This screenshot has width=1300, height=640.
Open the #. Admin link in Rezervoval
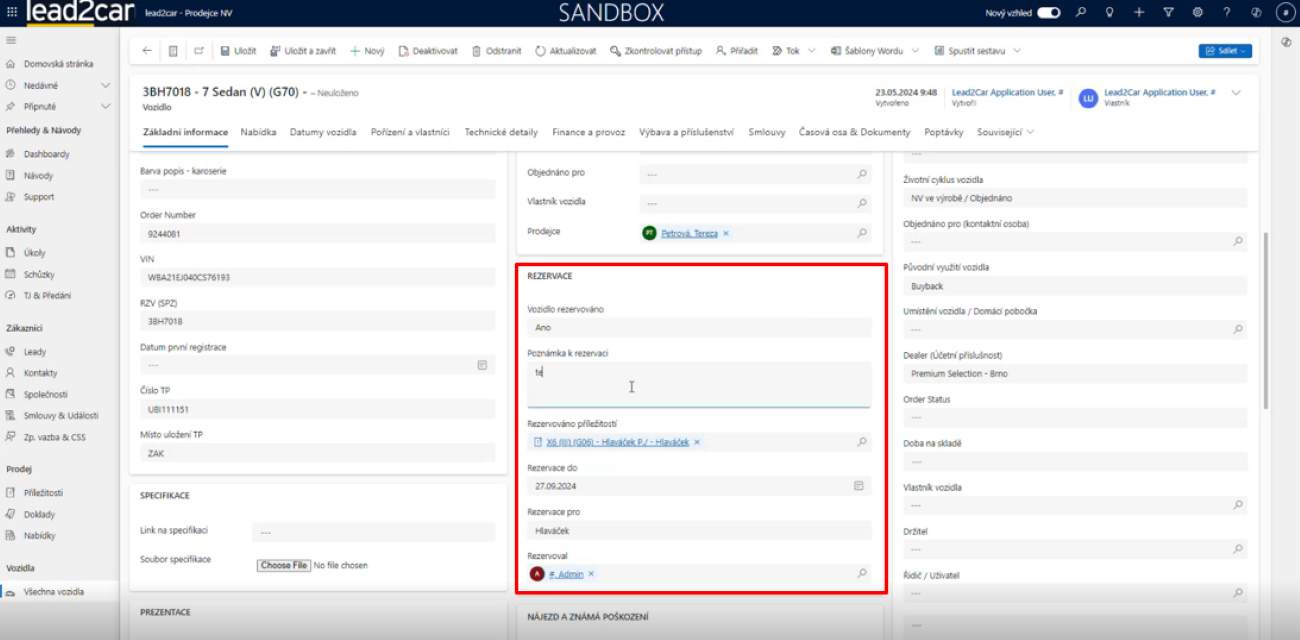(565, 574)
